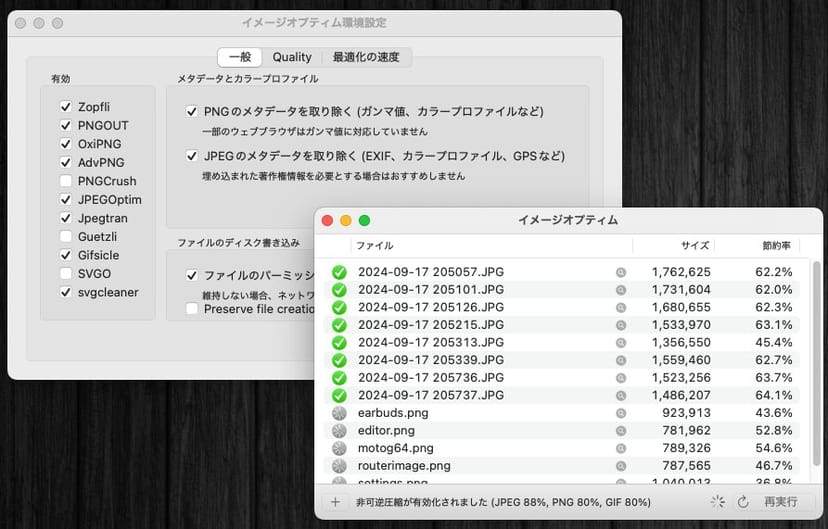Enable the PNGCrush checkbox
The width and height of the screenshot is (828, 529).
coord(66,181)
